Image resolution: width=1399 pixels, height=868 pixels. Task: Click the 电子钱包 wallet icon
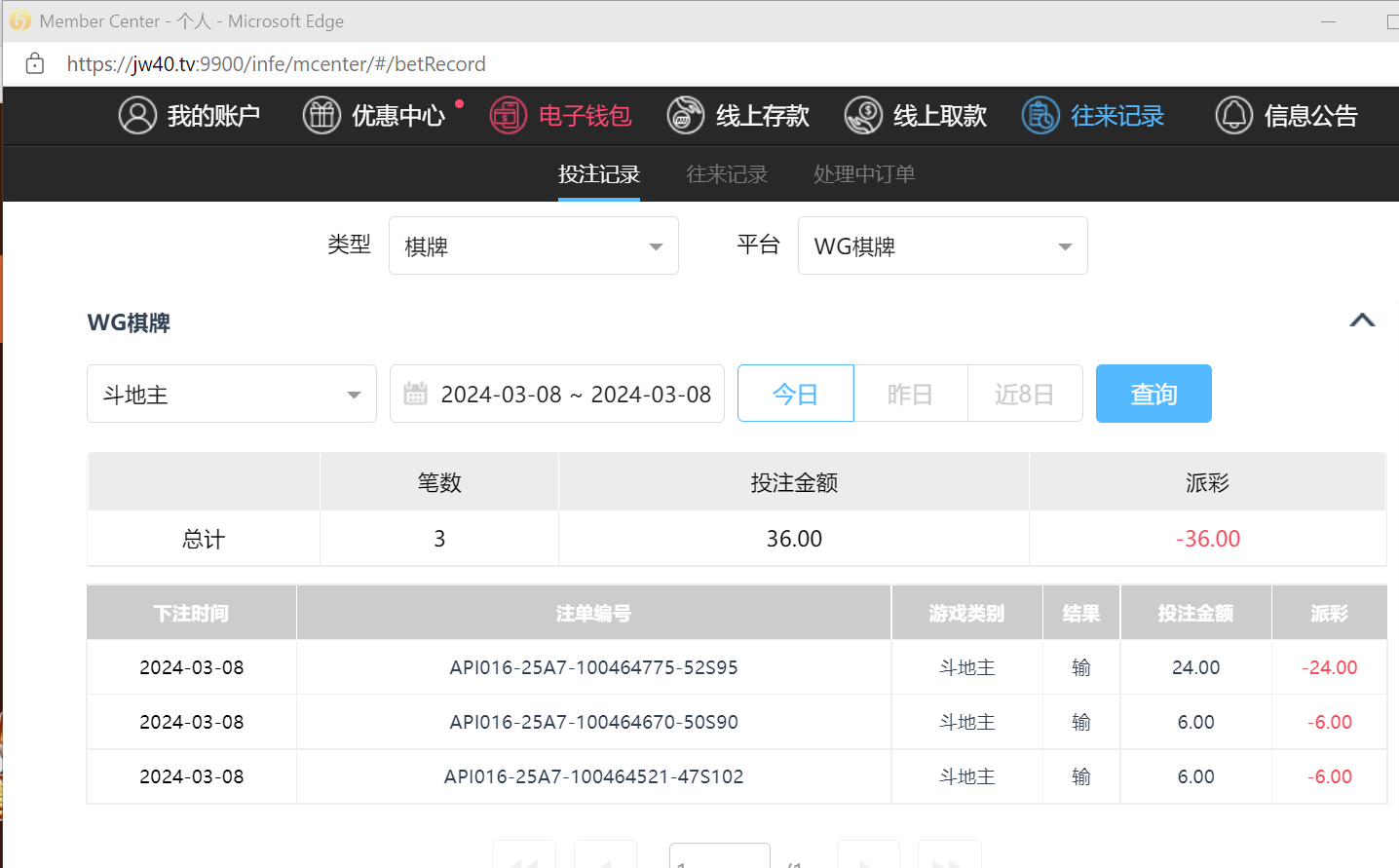point(508,115)
